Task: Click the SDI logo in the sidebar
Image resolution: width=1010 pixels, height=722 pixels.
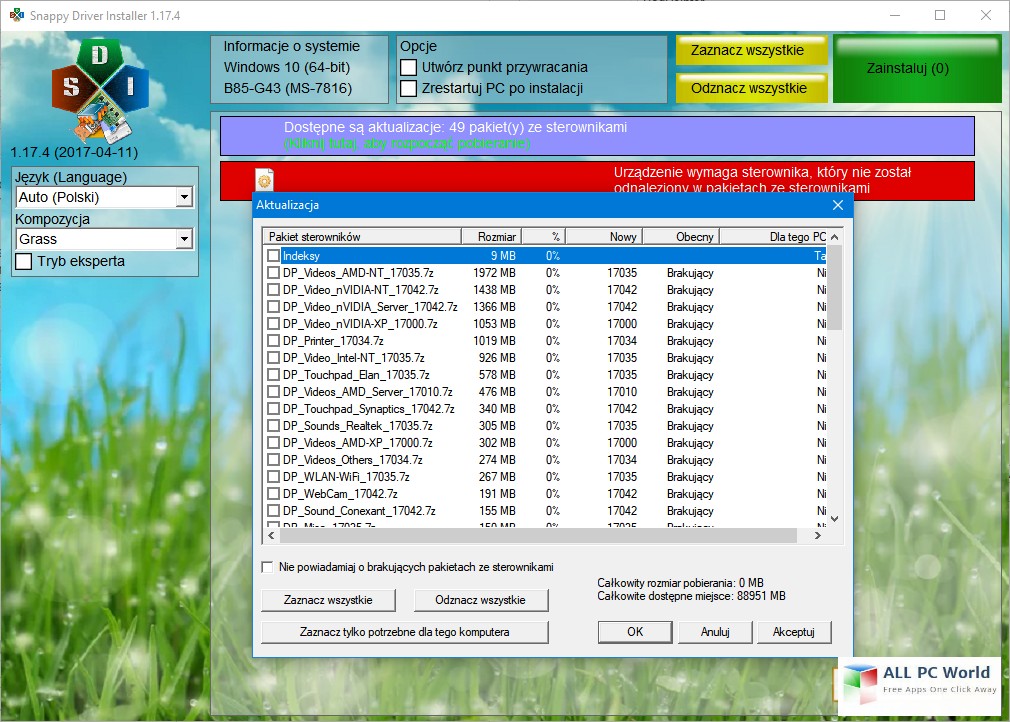Action: pyautogui.click(x=100, y=90)
